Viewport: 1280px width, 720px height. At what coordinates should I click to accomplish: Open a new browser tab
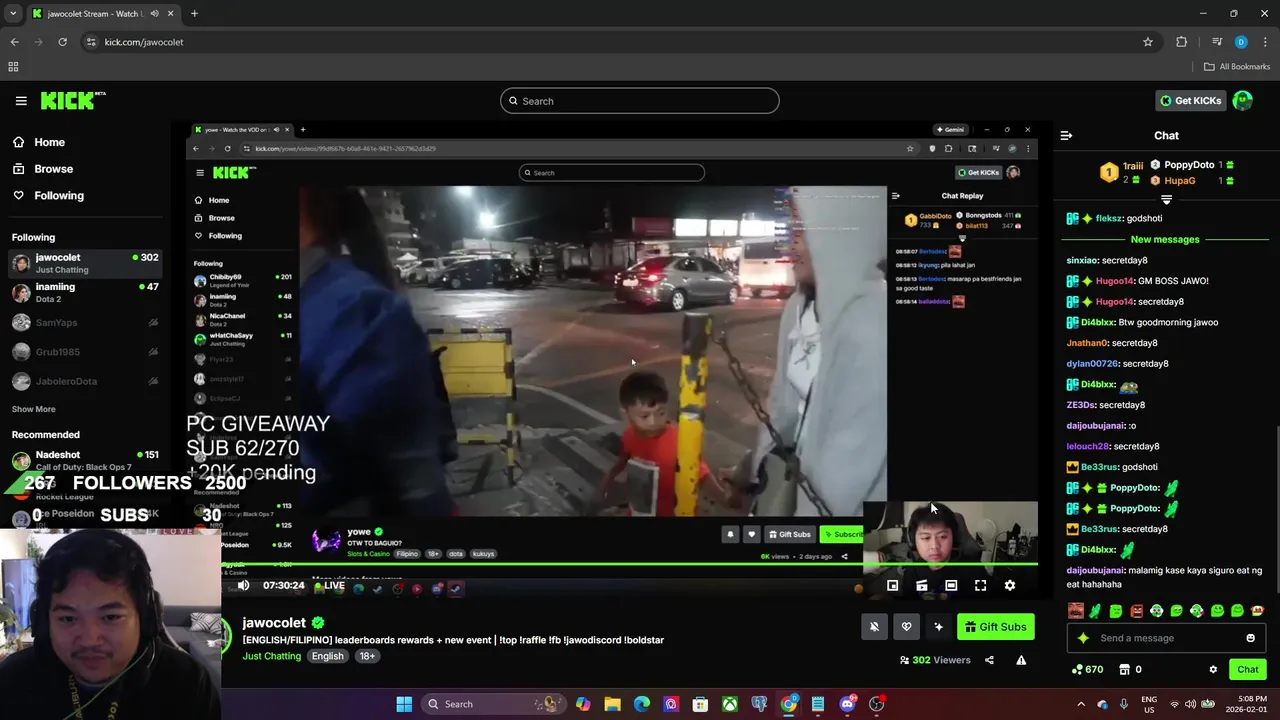(194, 14)
